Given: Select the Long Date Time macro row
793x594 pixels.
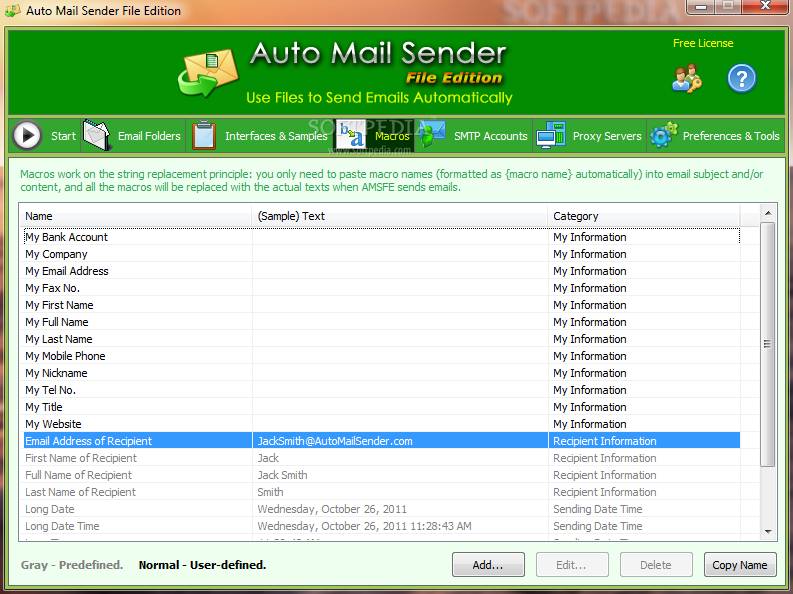Looking at the screenshot, I should [382, 526].
